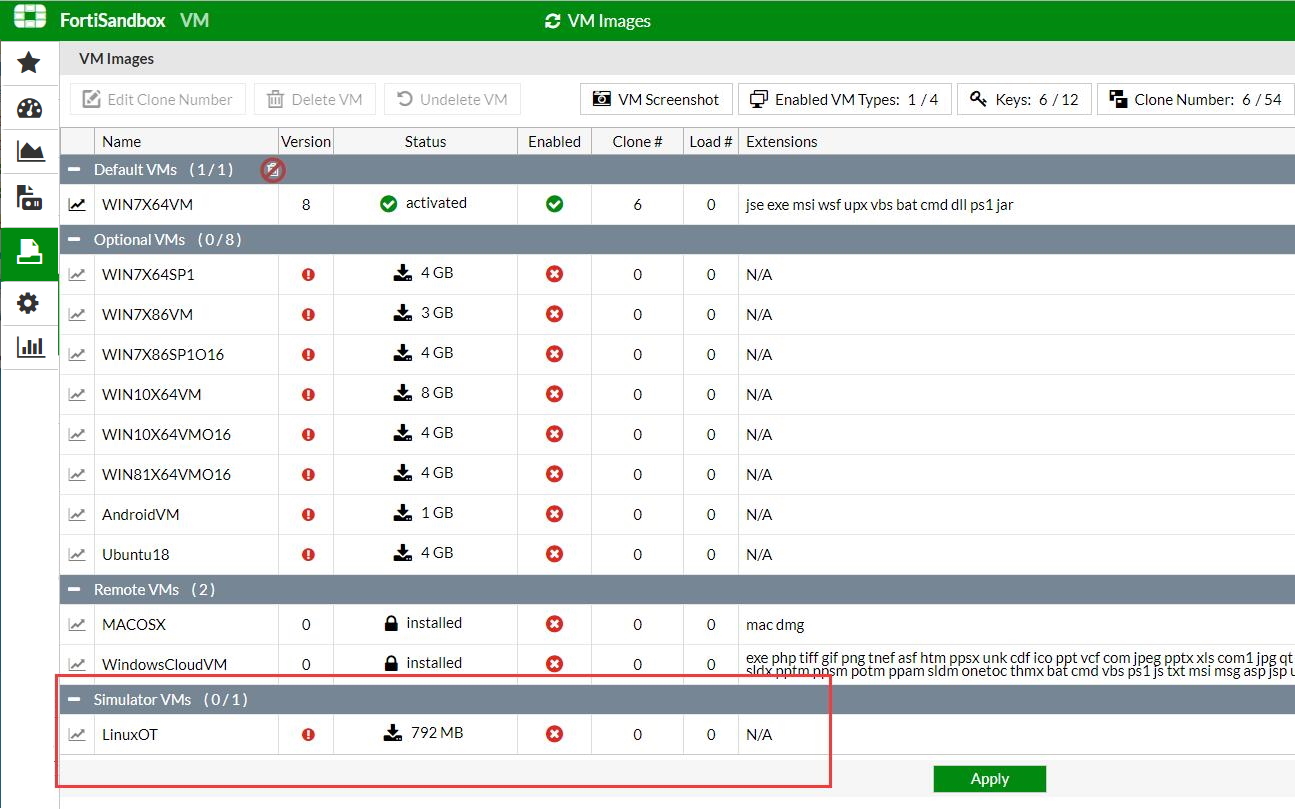Open the Favorites star in sidebar

click(x=29, y=63)
